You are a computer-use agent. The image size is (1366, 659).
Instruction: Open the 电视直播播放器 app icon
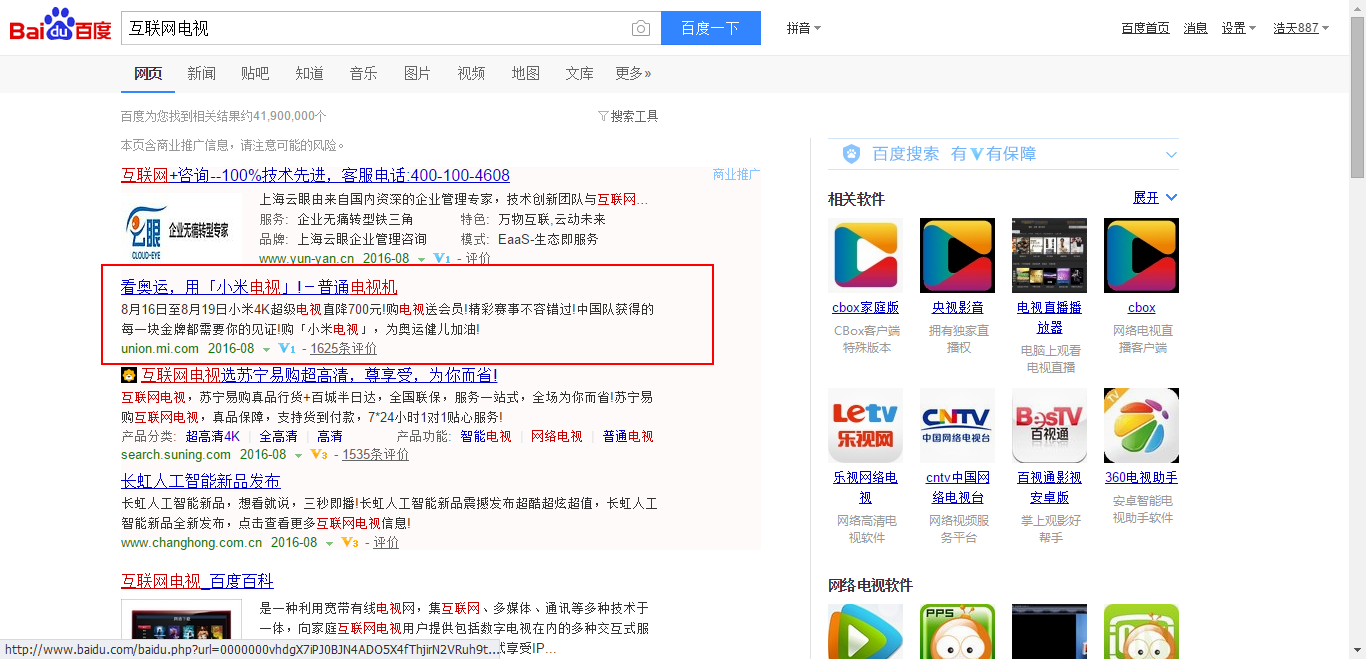(x=1049, y=255)
